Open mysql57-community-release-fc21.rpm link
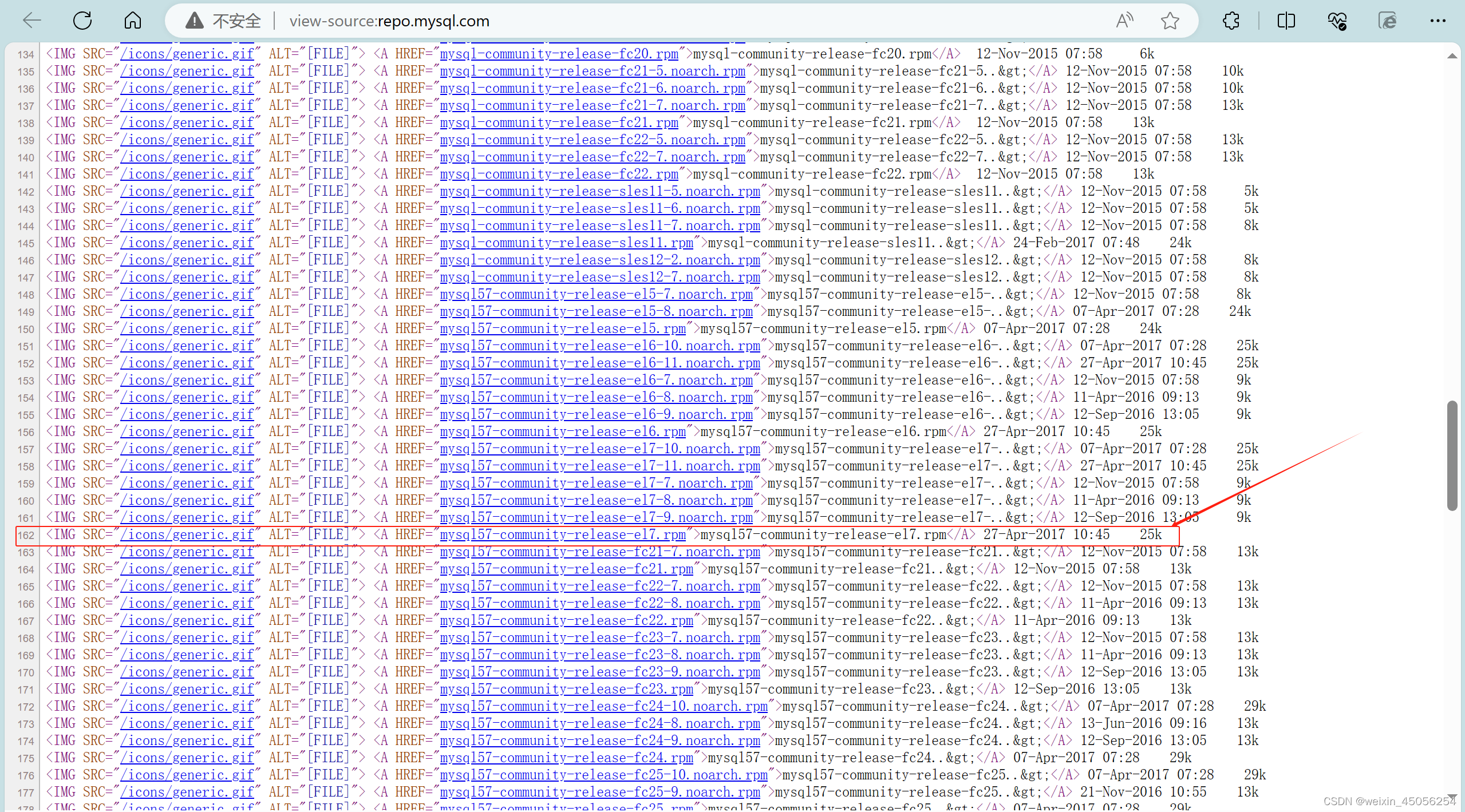 point(566,569)
